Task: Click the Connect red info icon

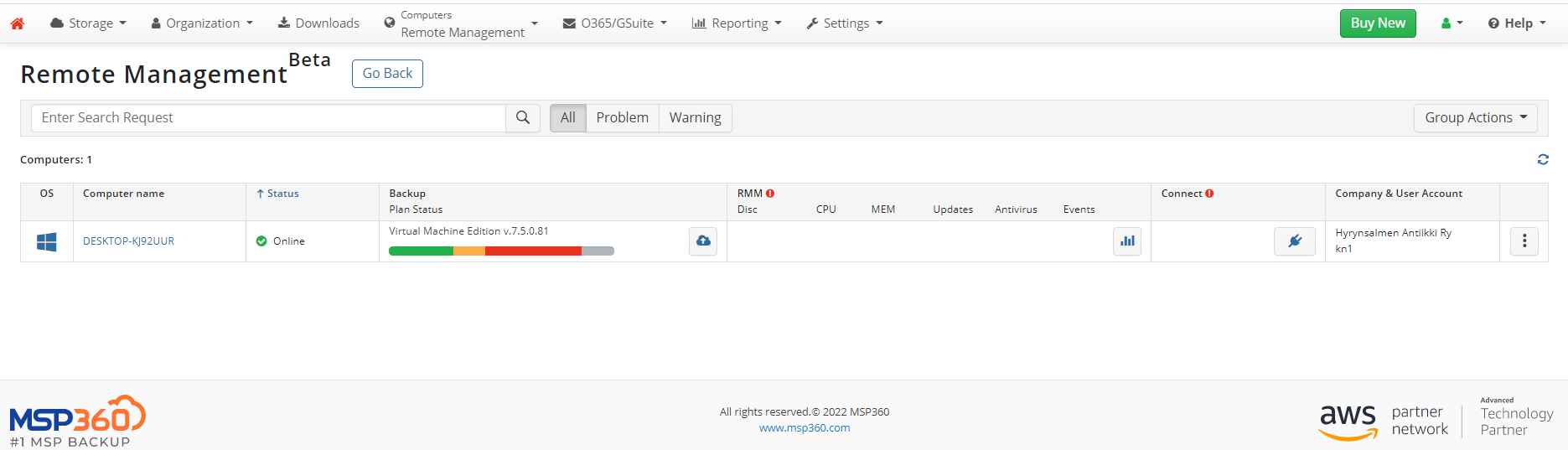Action: [1209, 194]
